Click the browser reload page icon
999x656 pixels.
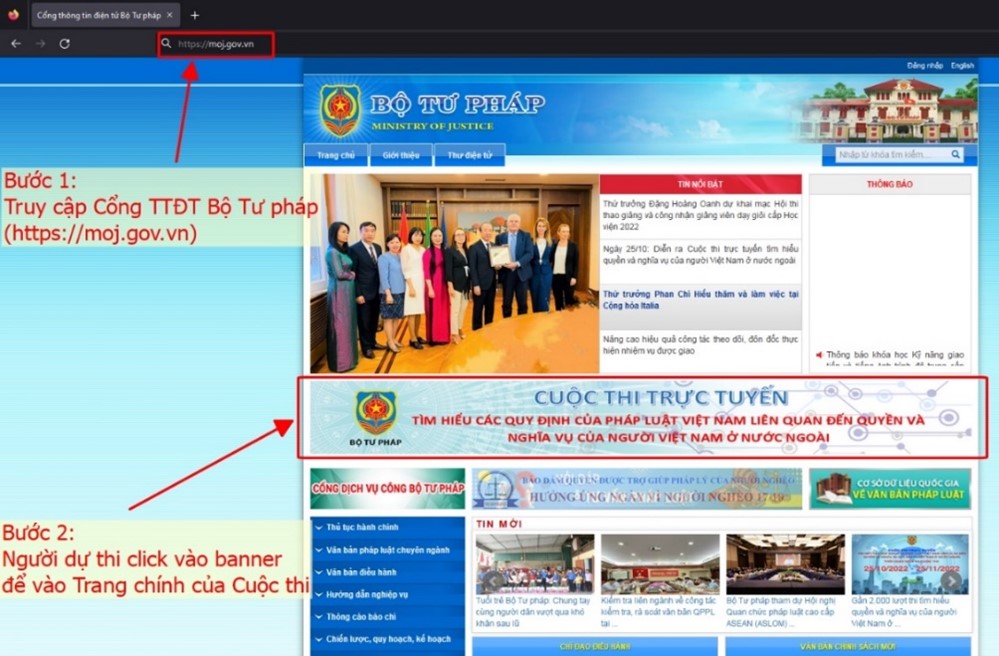[64, 44]
